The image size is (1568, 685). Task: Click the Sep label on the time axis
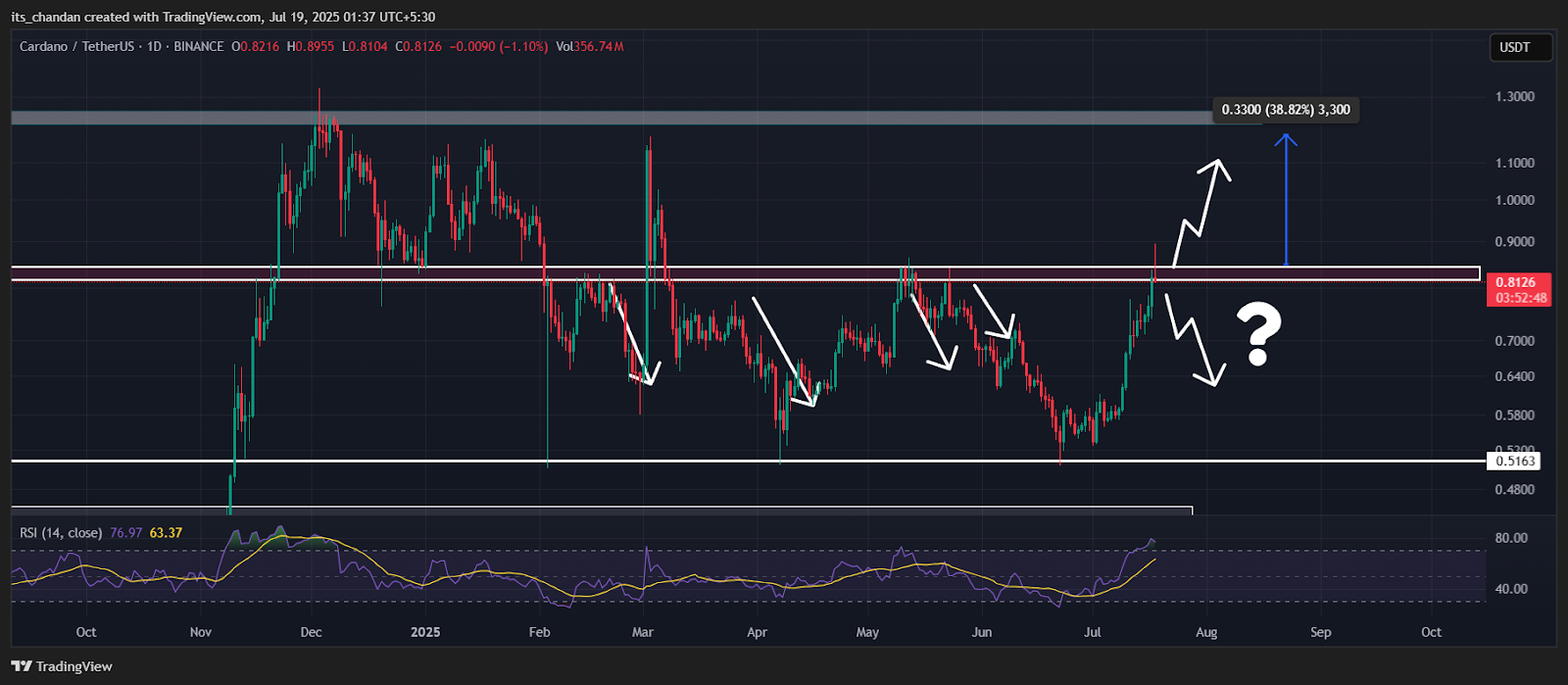tap(1321, 632)
